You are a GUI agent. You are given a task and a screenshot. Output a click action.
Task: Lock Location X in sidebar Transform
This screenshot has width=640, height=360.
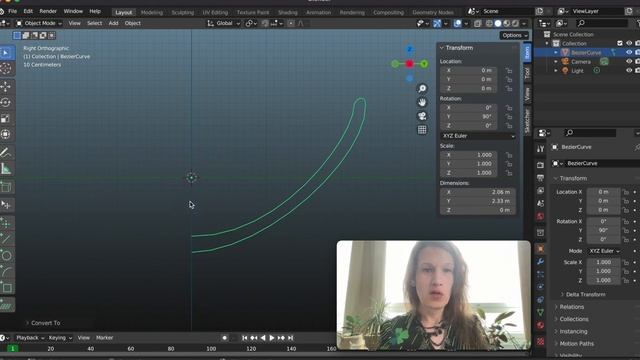pyautogui.click(x=509, y=71)
